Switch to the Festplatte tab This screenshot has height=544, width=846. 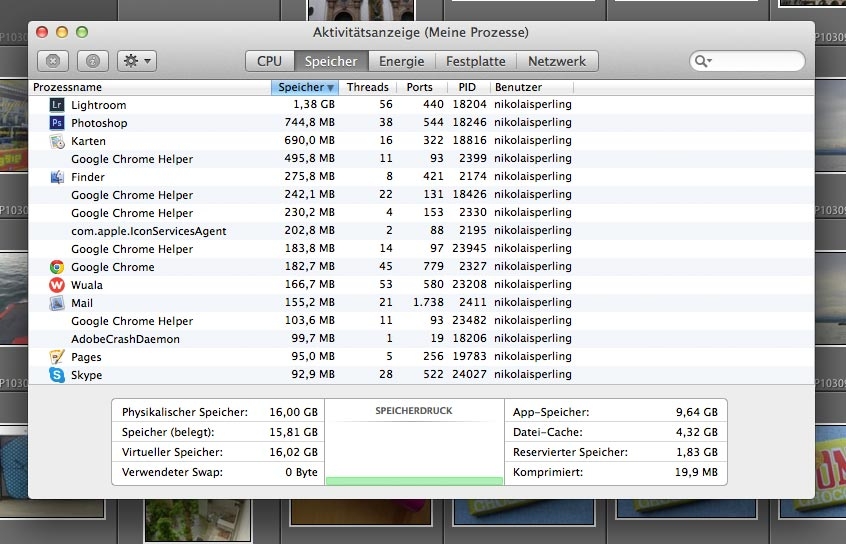click(476, 61)
